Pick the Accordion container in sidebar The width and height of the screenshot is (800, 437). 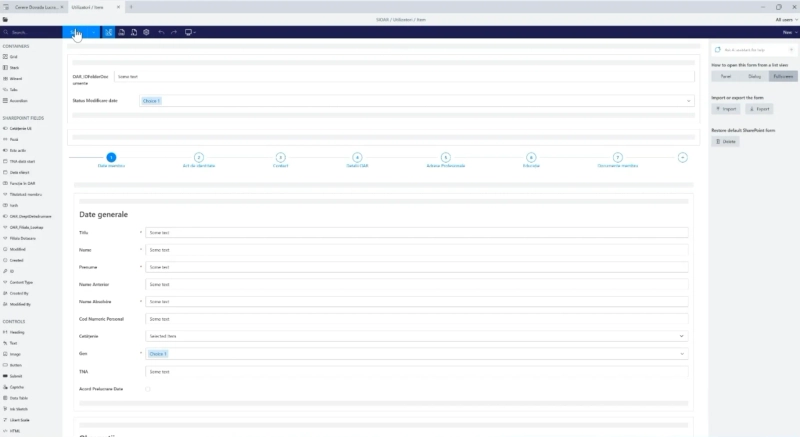(x=15, y=100)
